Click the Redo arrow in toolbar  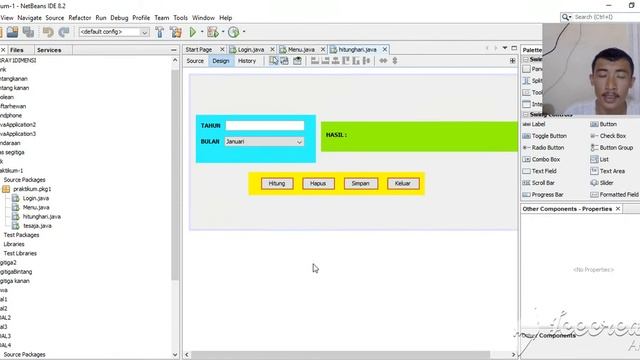point(64,32)
